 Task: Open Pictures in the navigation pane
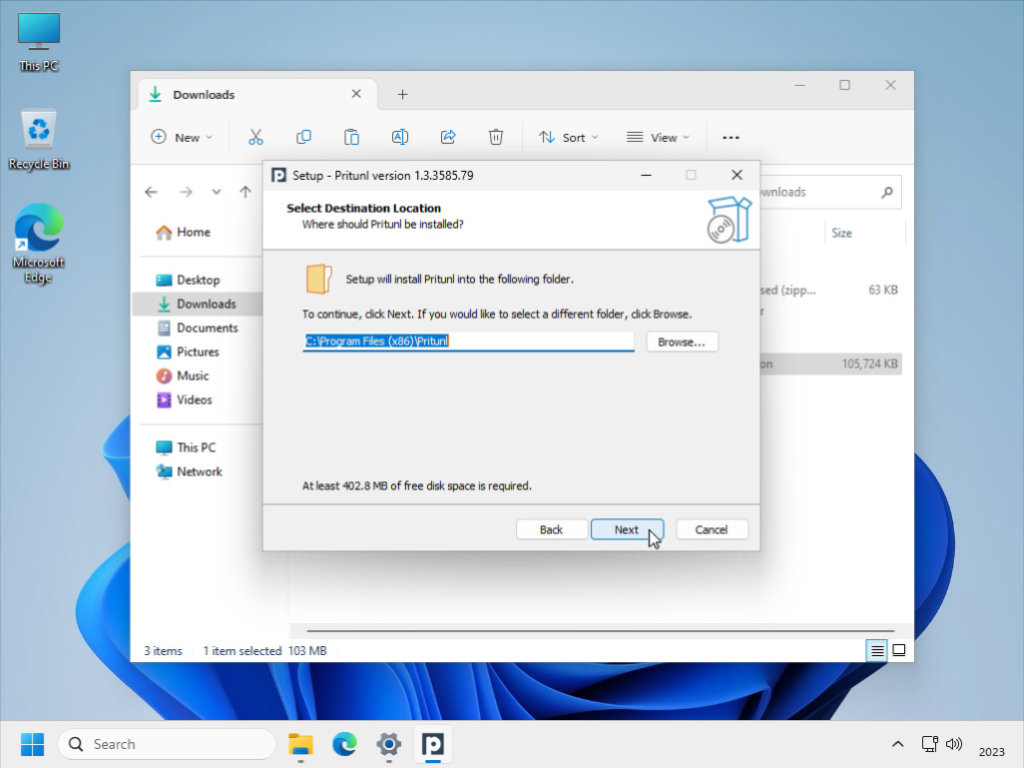point(188,351)
